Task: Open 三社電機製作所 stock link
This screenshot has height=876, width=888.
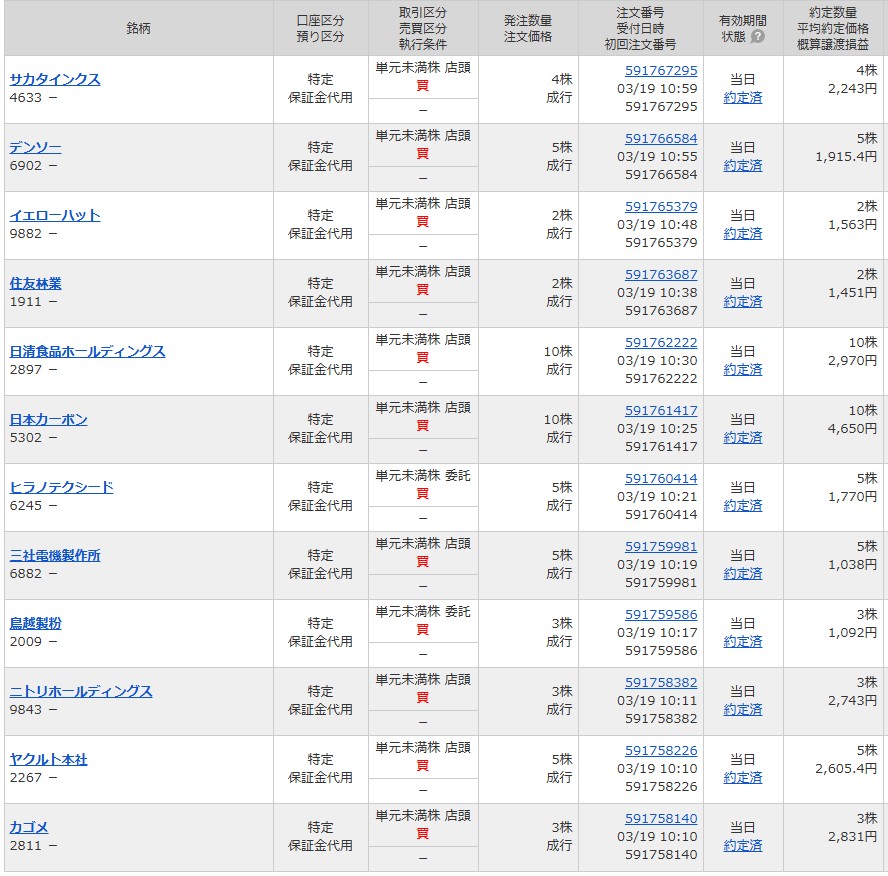Action: (x=55, y=556)
